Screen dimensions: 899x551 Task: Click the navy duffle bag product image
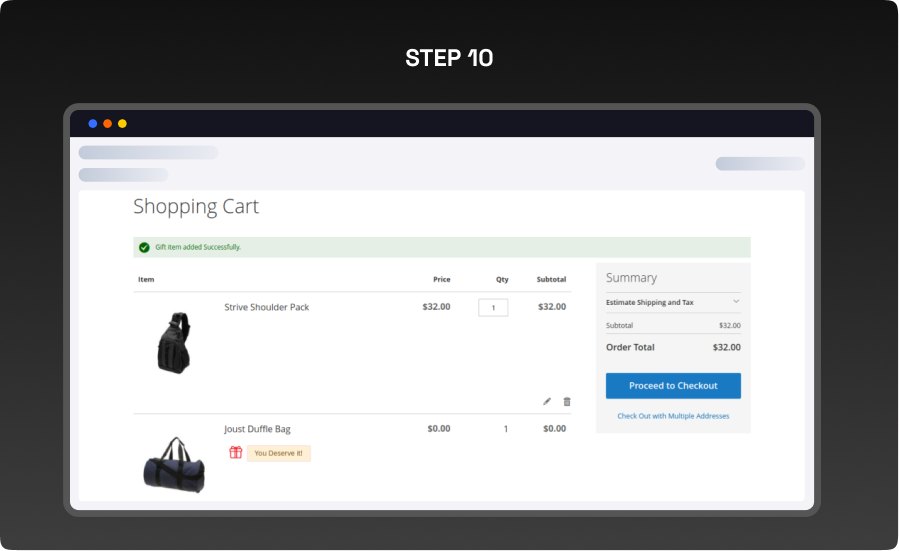coord(173,462)
